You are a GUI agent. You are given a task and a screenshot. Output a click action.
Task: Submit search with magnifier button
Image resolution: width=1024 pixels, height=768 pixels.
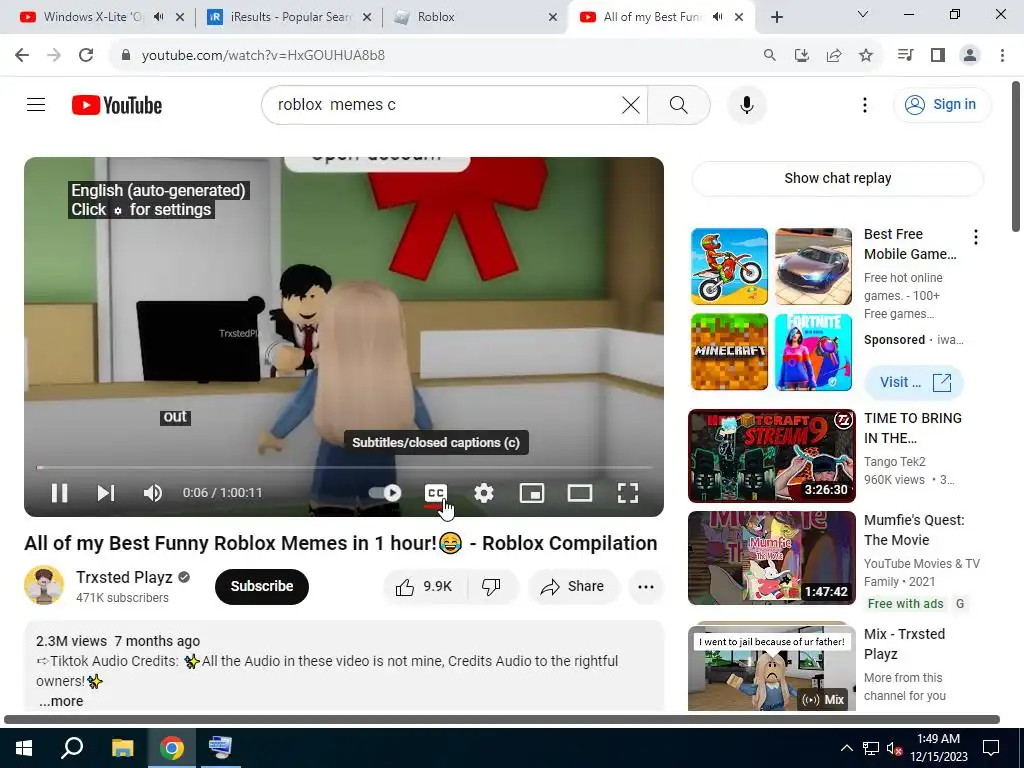click(679, 104)
